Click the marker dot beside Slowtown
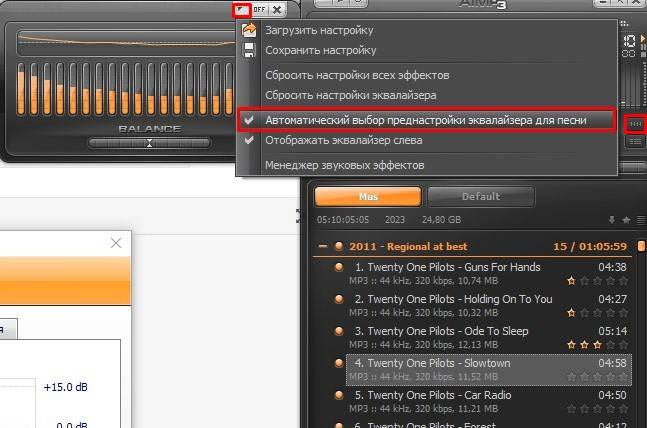The width and height of the screenshot is (647, 428). click(339, 363)
